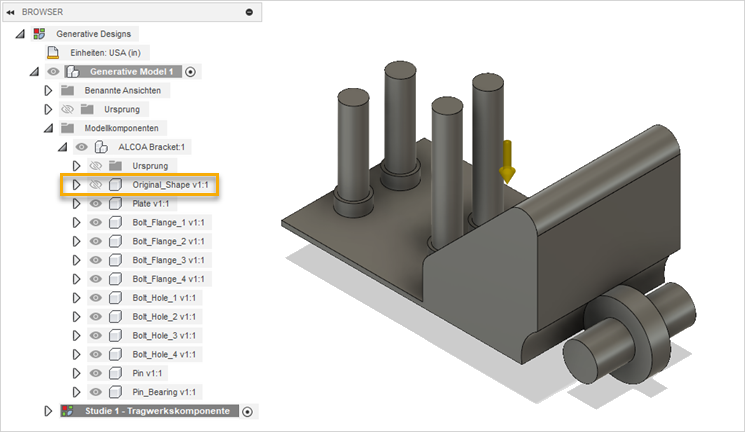Expand the Original_Shape v1:1 node
This screenshot has width=745, height=432.
(x=76, y=184)
